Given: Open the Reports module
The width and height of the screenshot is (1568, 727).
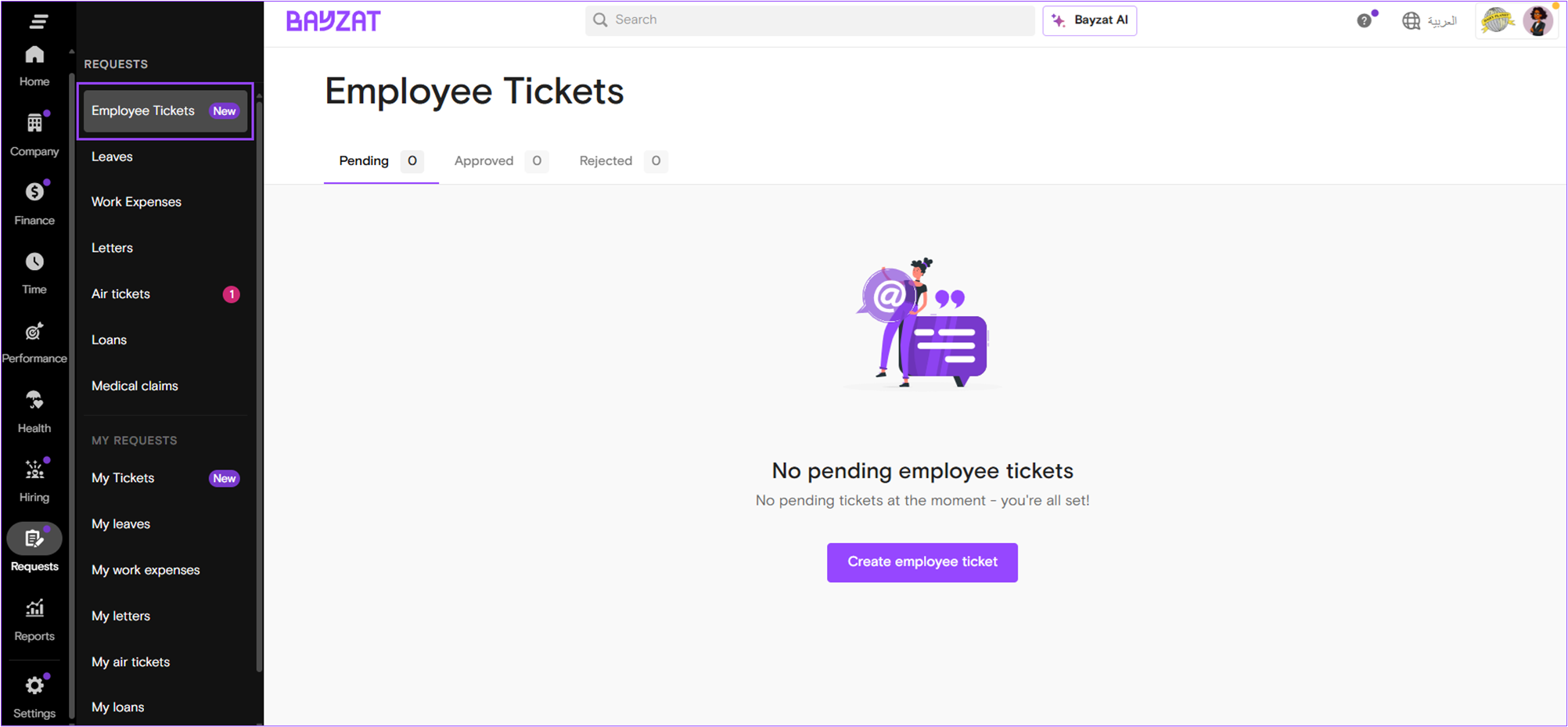Looking at the screenshot, I should pos(34,619).
